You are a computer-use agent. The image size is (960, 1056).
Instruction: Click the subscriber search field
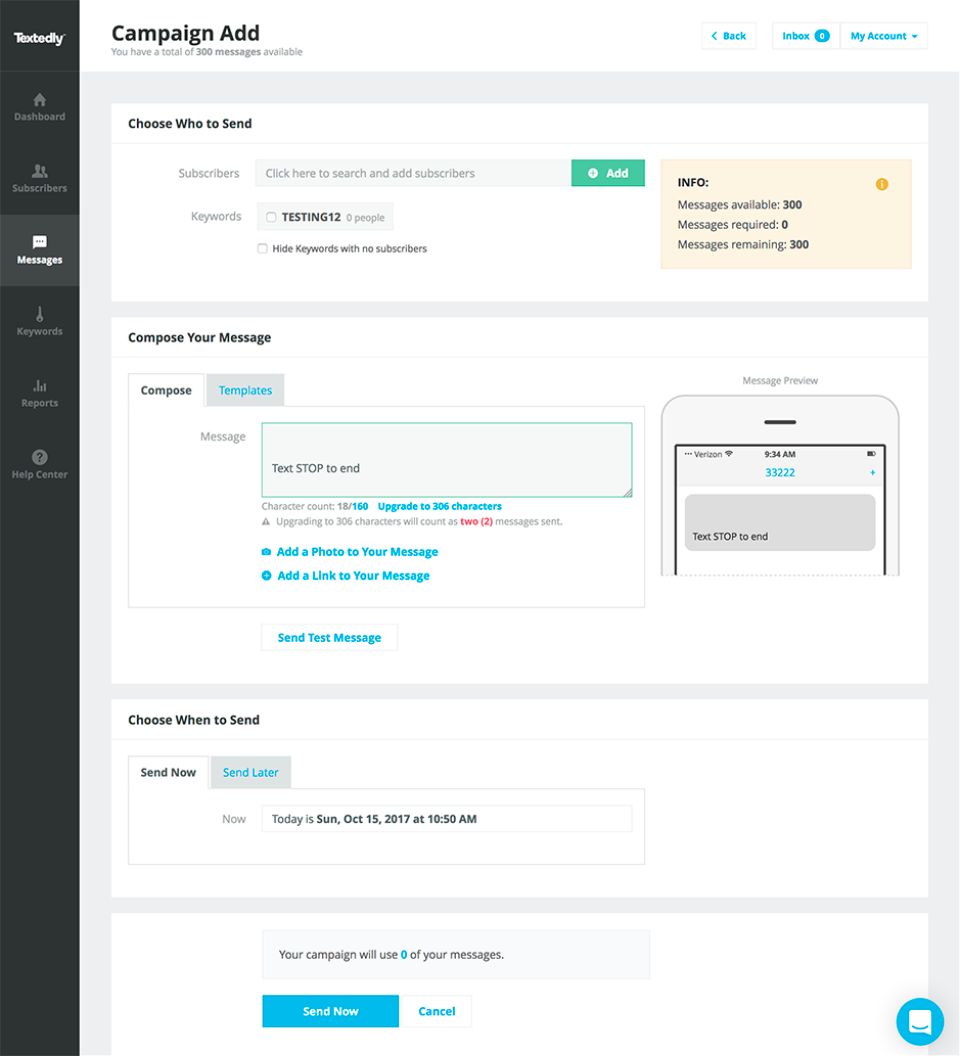413,173
